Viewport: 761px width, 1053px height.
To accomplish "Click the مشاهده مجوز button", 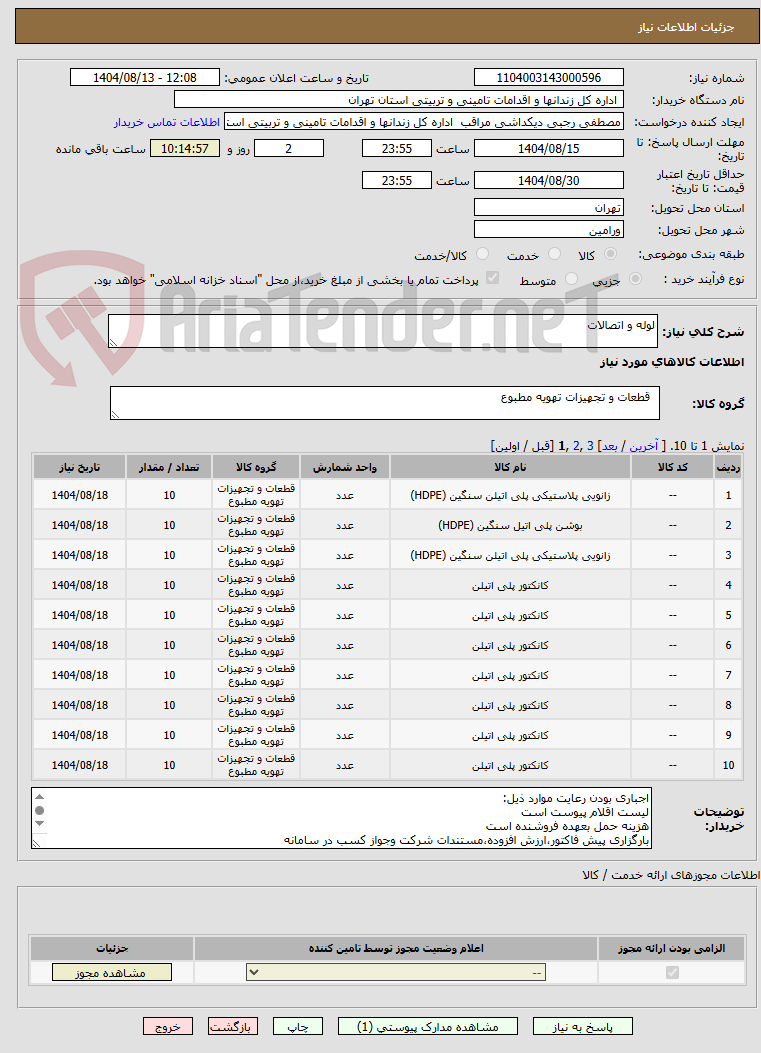I will click(x=111, y=972).
